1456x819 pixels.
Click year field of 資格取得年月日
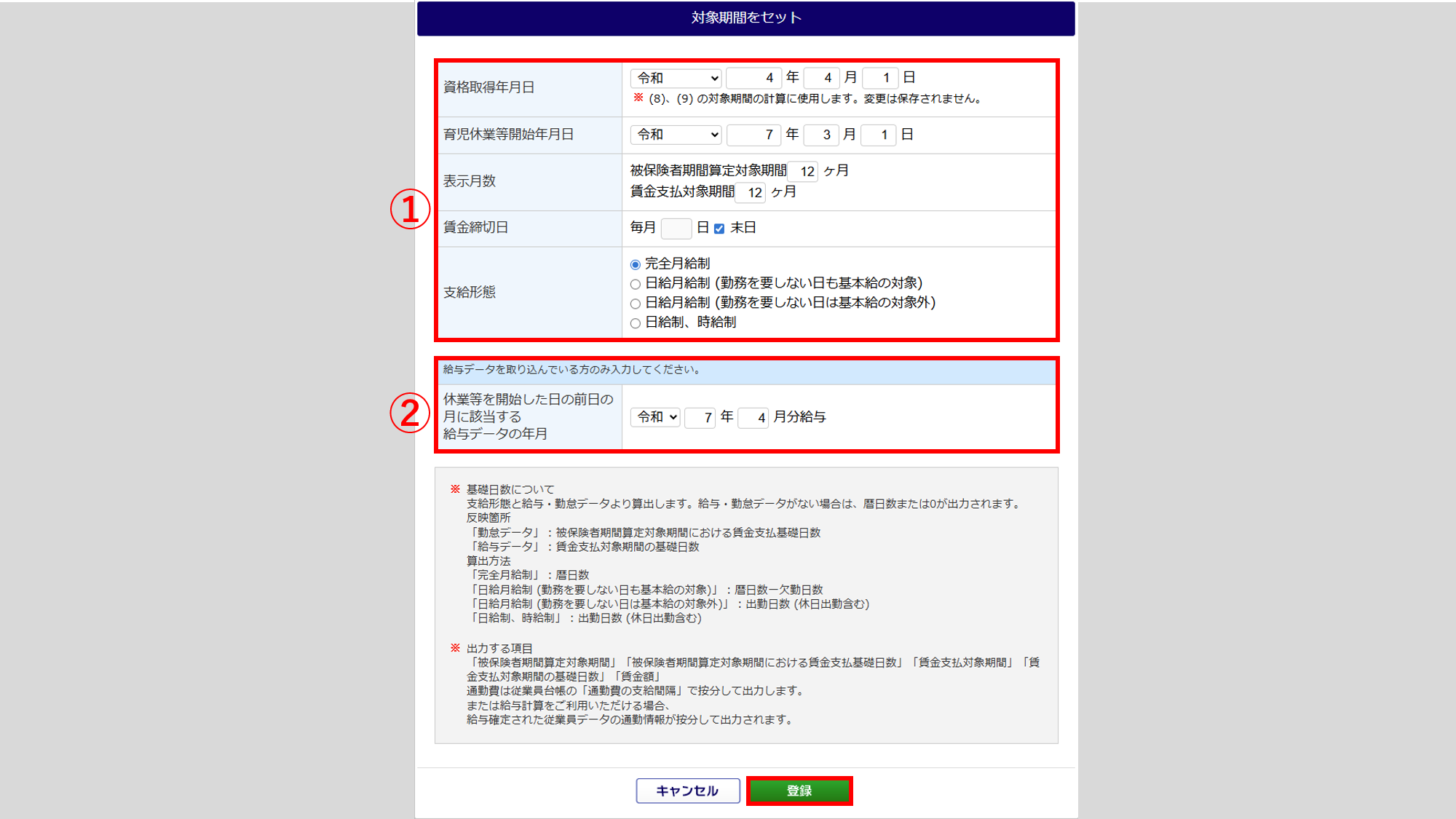coord(753,78)
